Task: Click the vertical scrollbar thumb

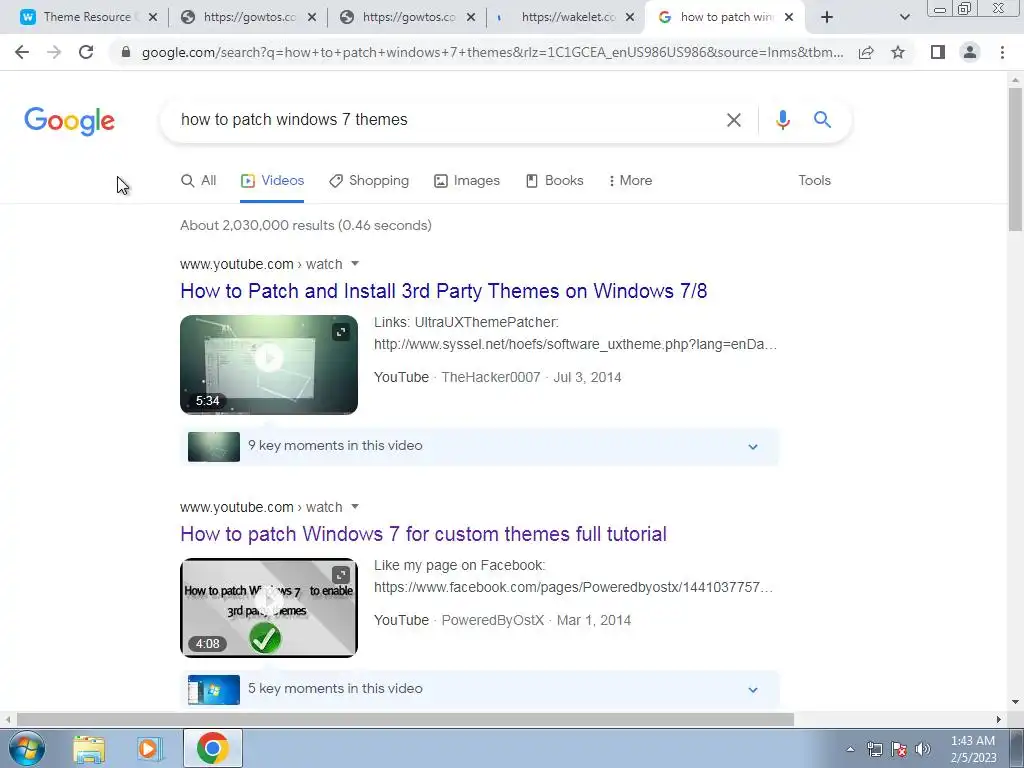Action: (x=1015, y=159)
